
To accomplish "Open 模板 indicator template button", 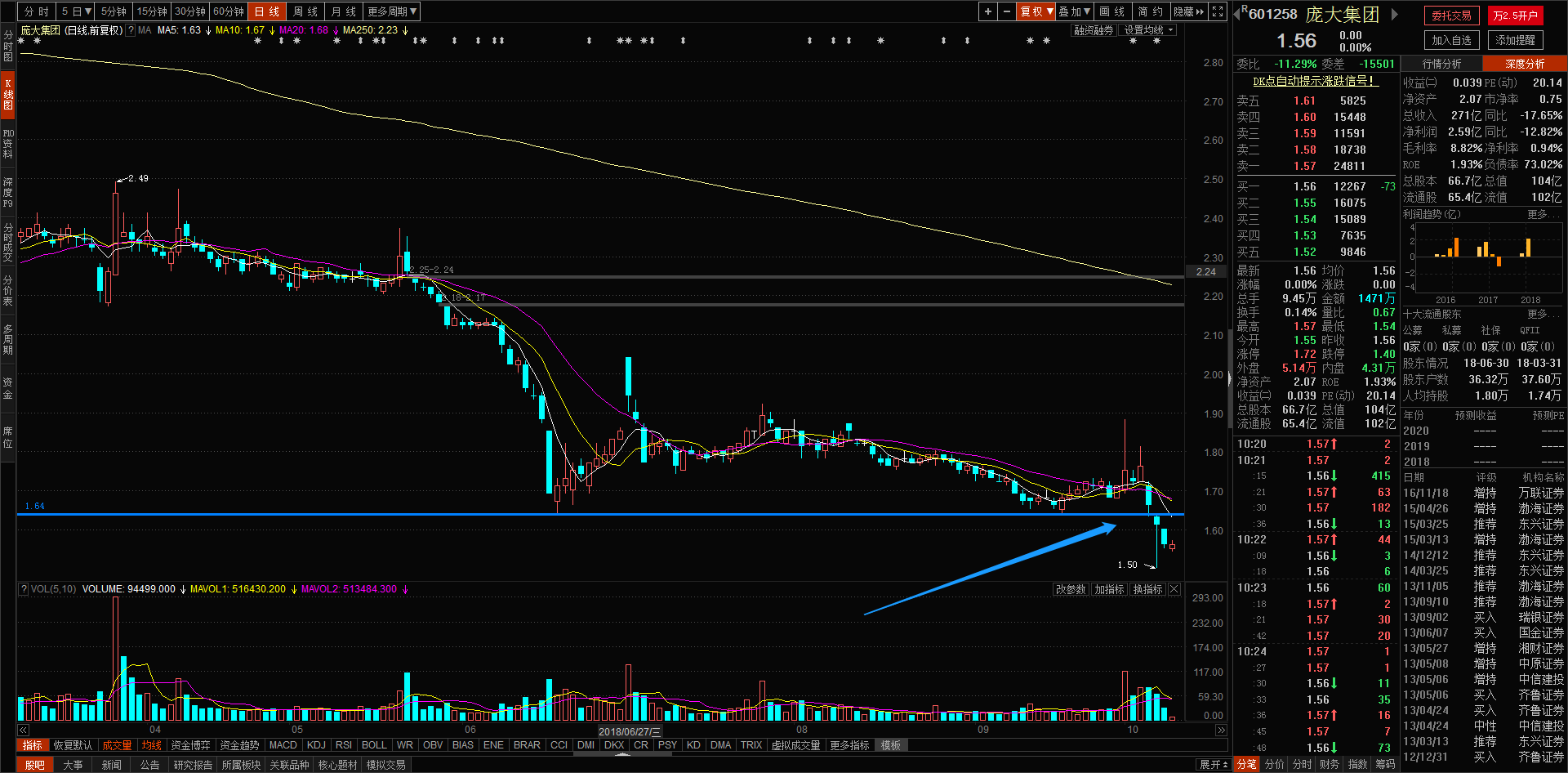I will tap(890, 745).
